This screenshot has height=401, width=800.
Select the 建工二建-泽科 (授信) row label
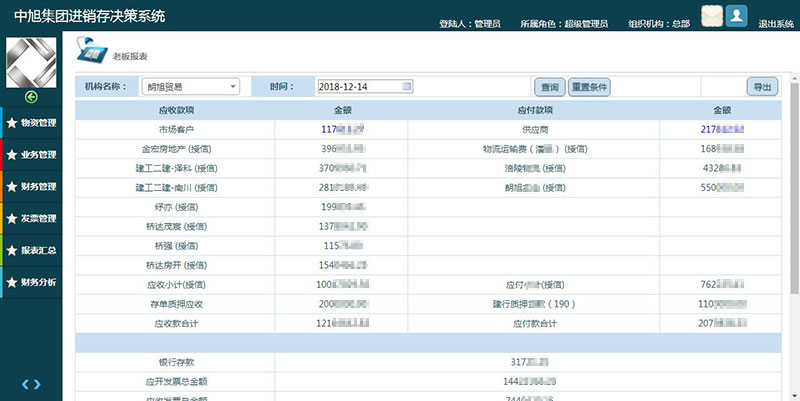point(176,168)
